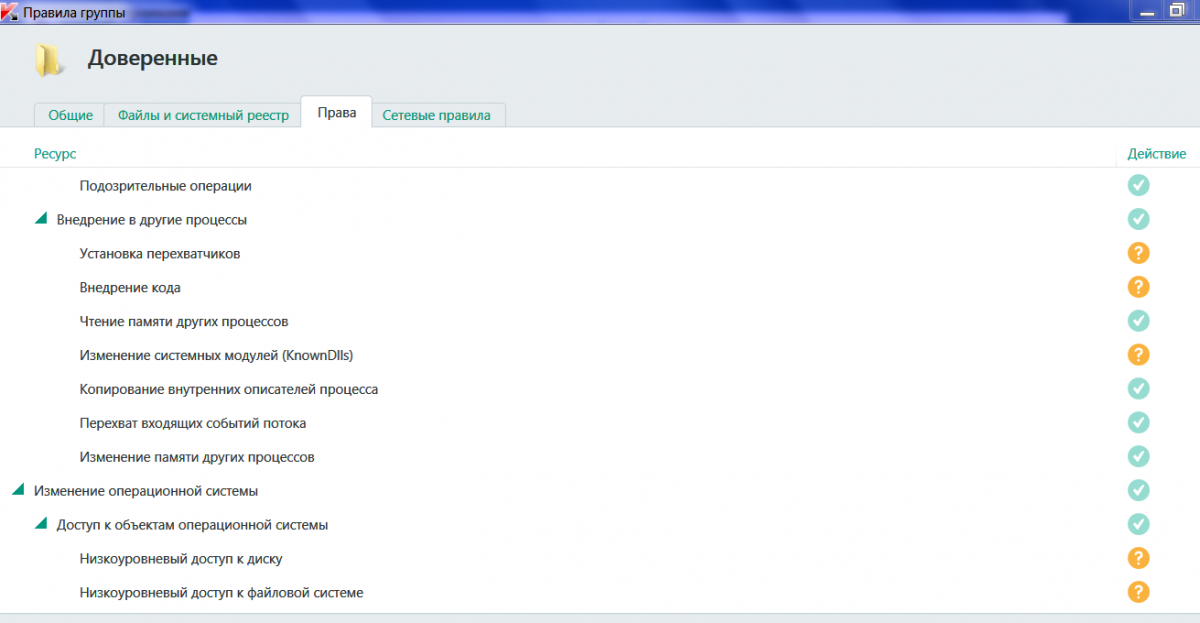Screen dimensions: 1200x623
Task: Select row Чтение памяти других процессов
Action: pyautogui.click(x=600, y=321)
